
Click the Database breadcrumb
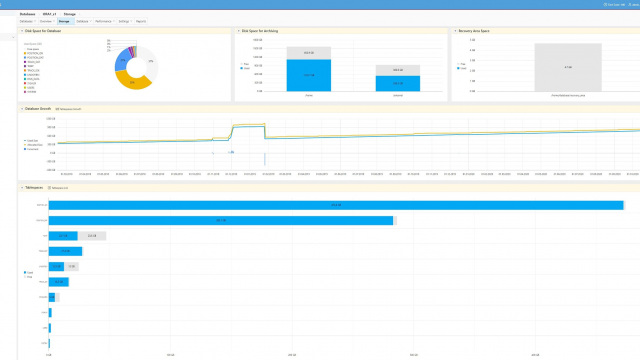pos(27,14)
